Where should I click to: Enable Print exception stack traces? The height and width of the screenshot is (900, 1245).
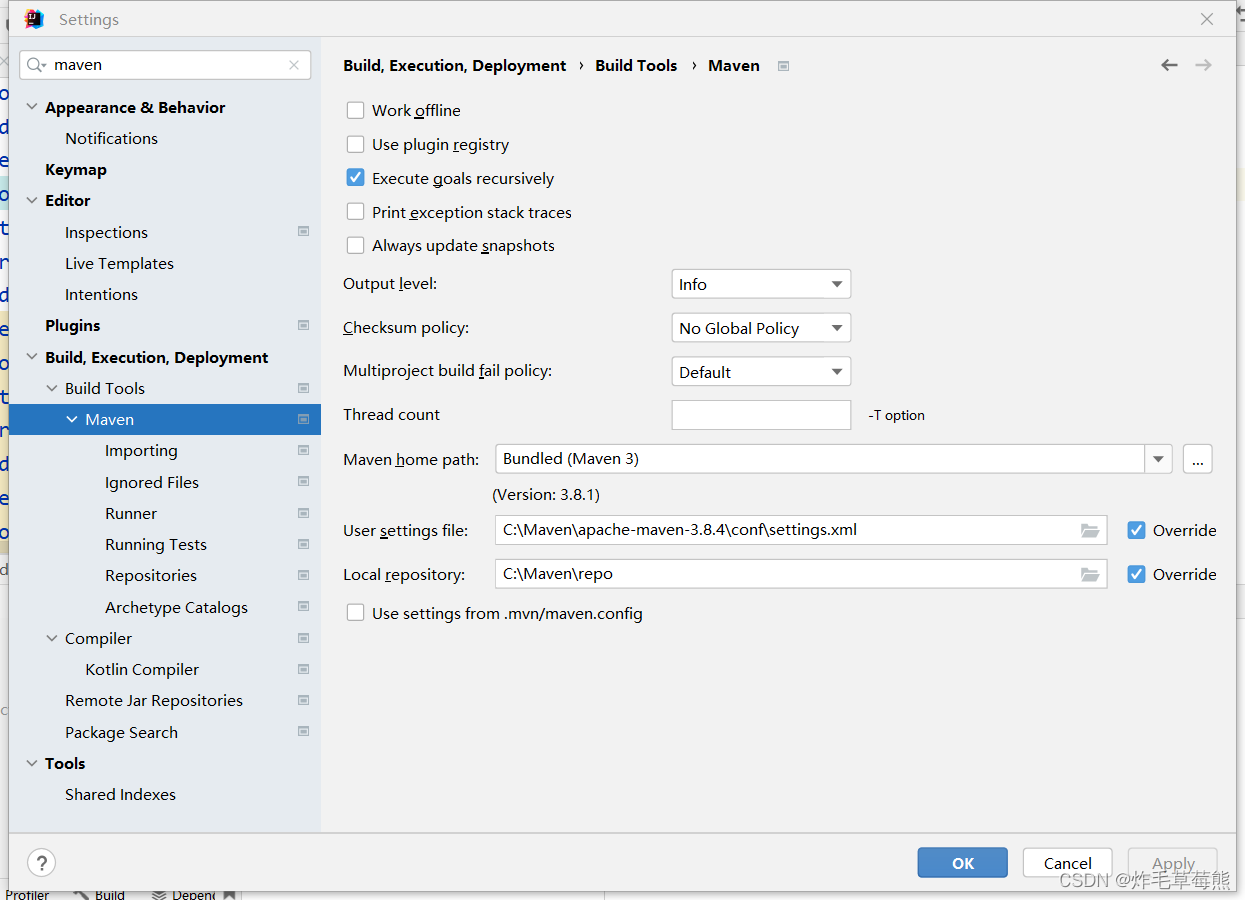(355, 212)
